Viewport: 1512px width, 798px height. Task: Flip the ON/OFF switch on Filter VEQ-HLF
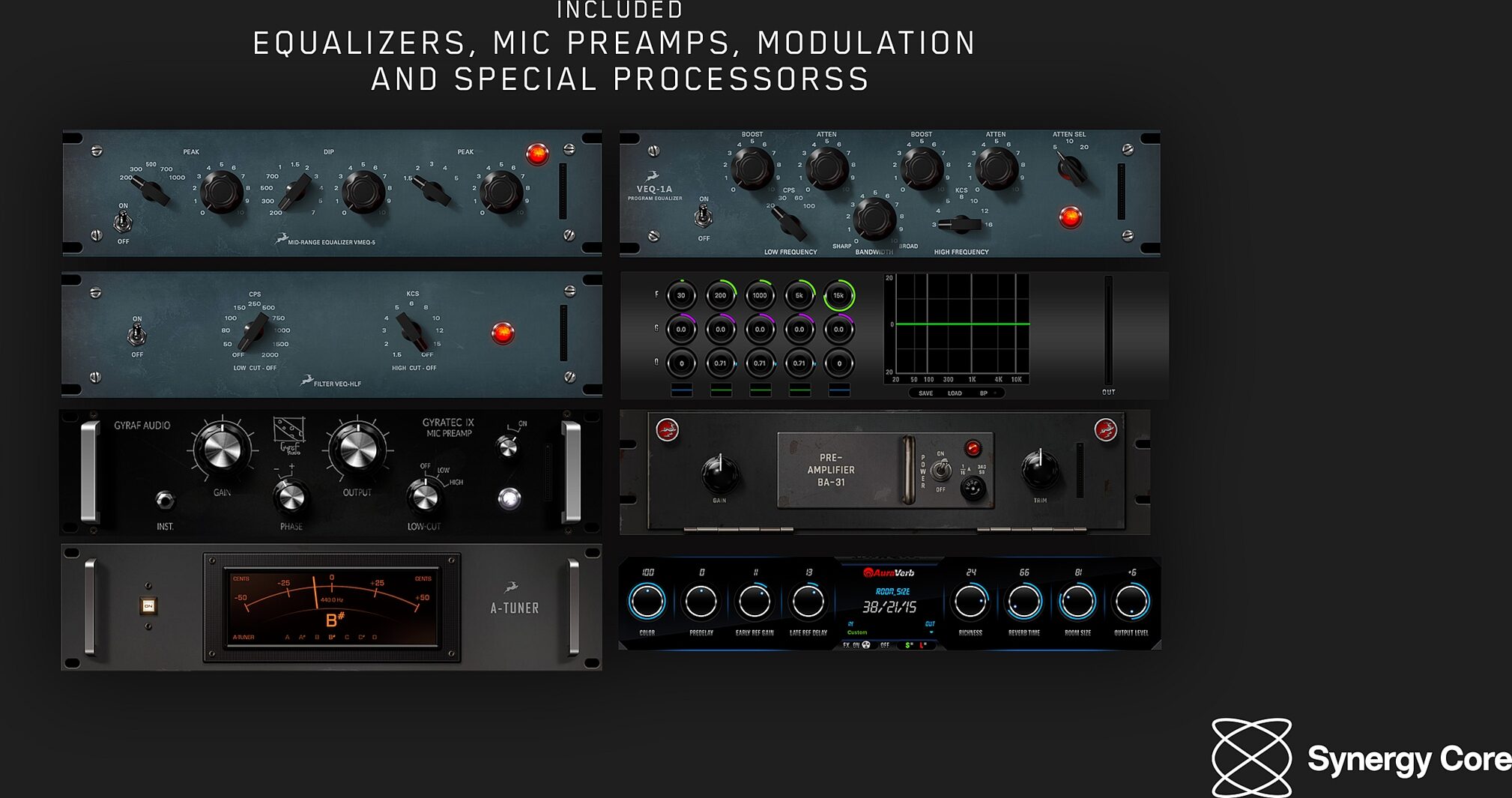136,335
